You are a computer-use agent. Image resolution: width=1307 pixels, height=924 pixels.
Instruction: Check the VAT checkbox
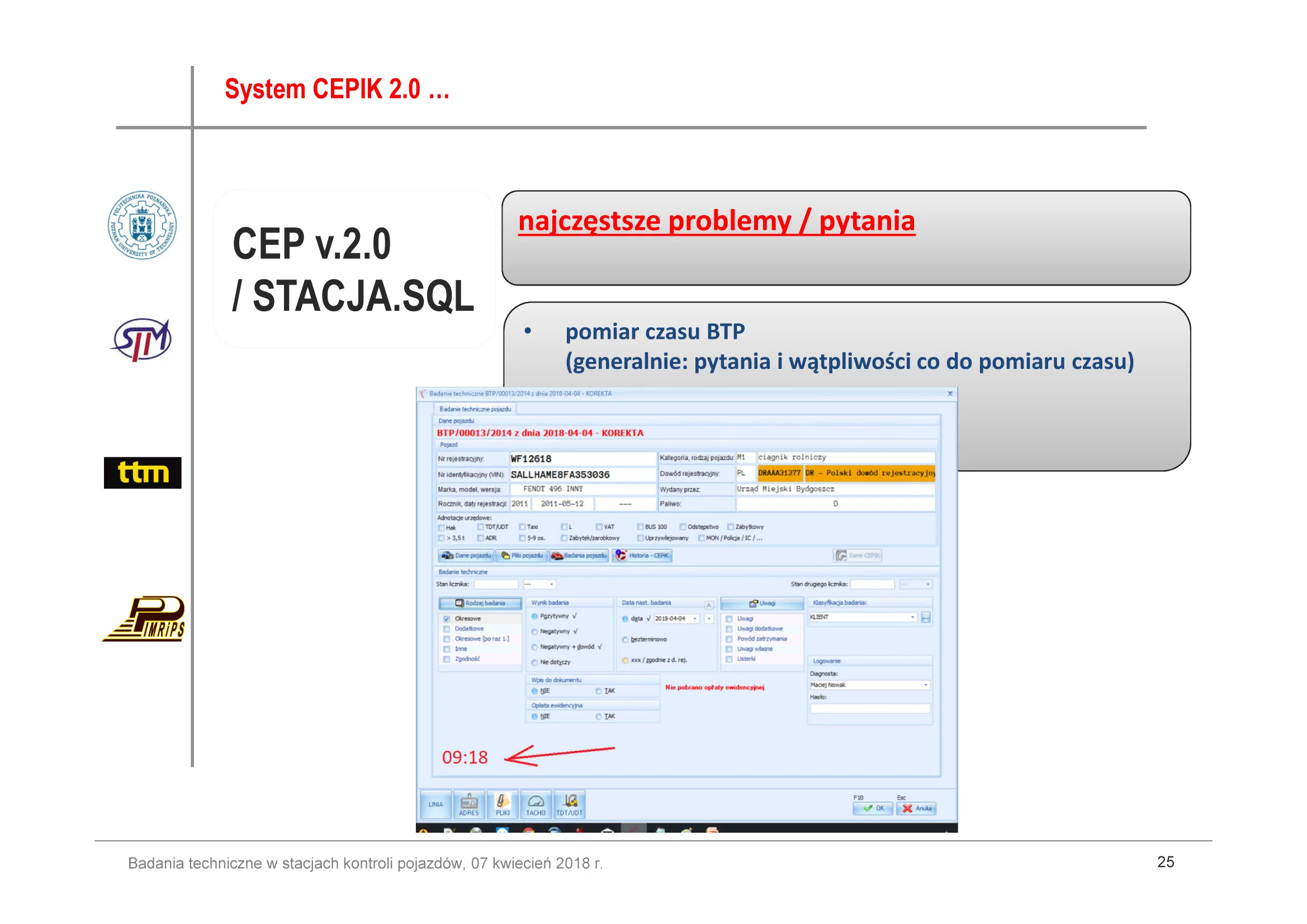click(x=599, y=527)
